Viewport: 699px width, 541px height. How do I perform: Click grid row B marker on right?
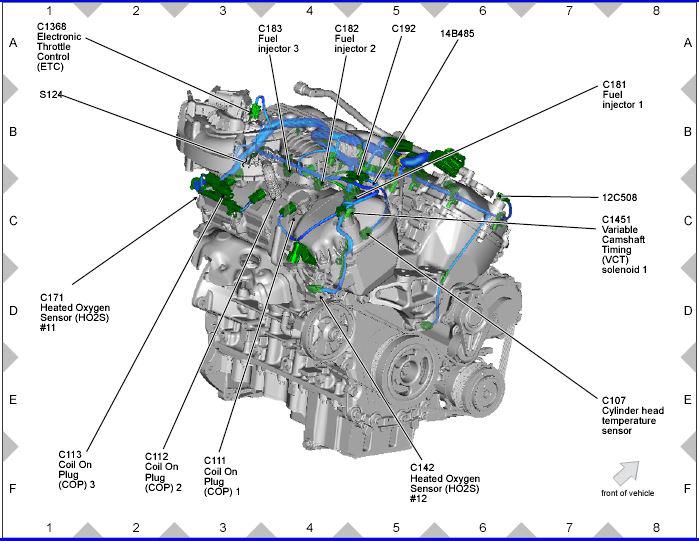[687, 131]
